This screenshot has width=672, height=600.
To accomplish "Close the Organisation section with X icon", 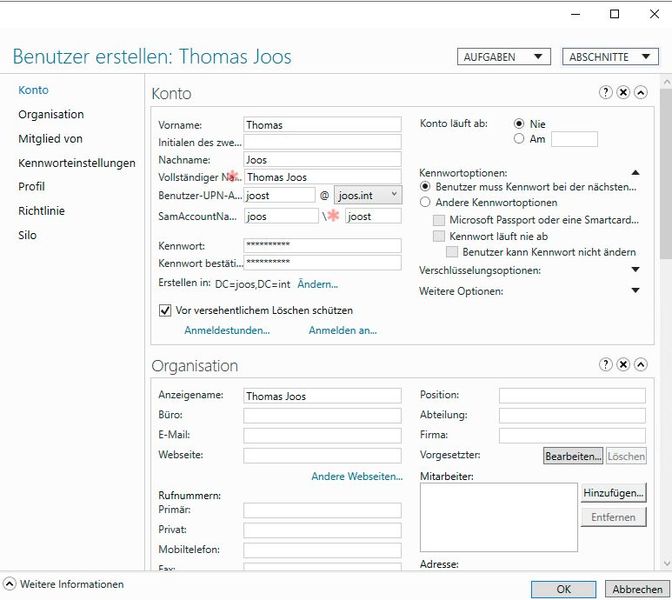I will (x=623, y=364).
